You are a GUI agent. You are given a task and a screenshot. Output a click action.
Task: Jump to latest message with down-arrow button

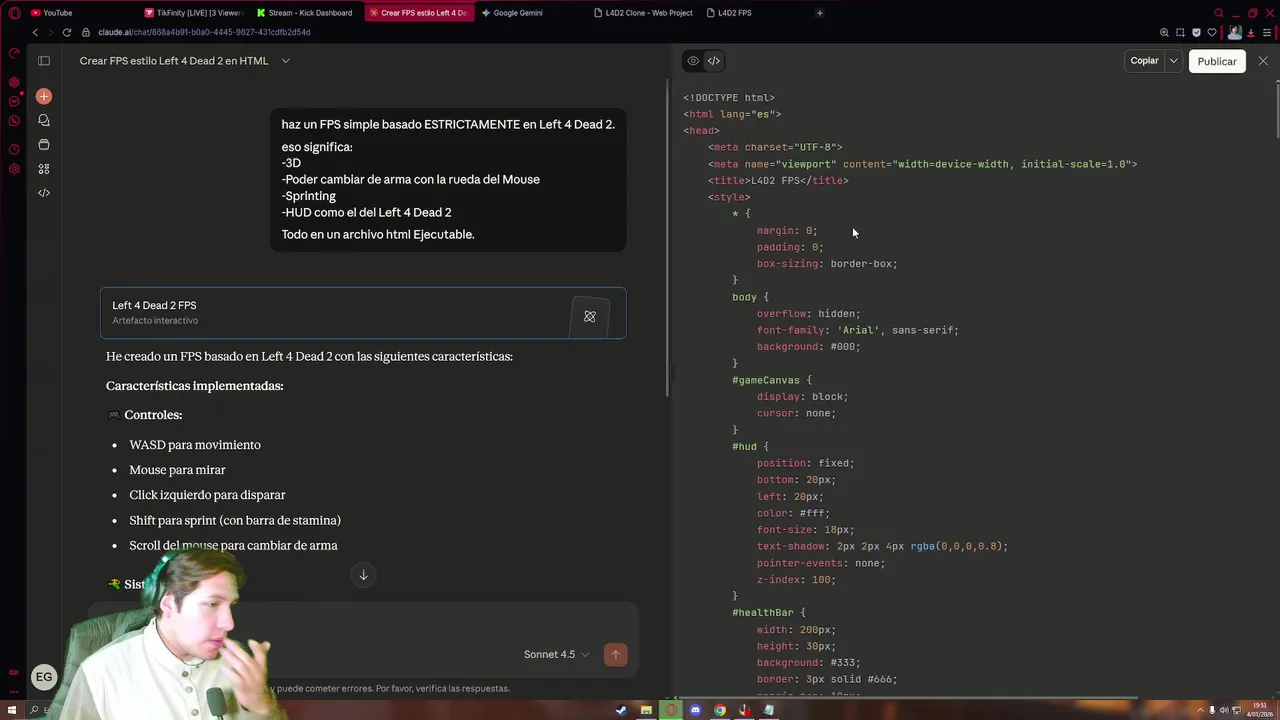pyautogui.click(x=363, y=575)
